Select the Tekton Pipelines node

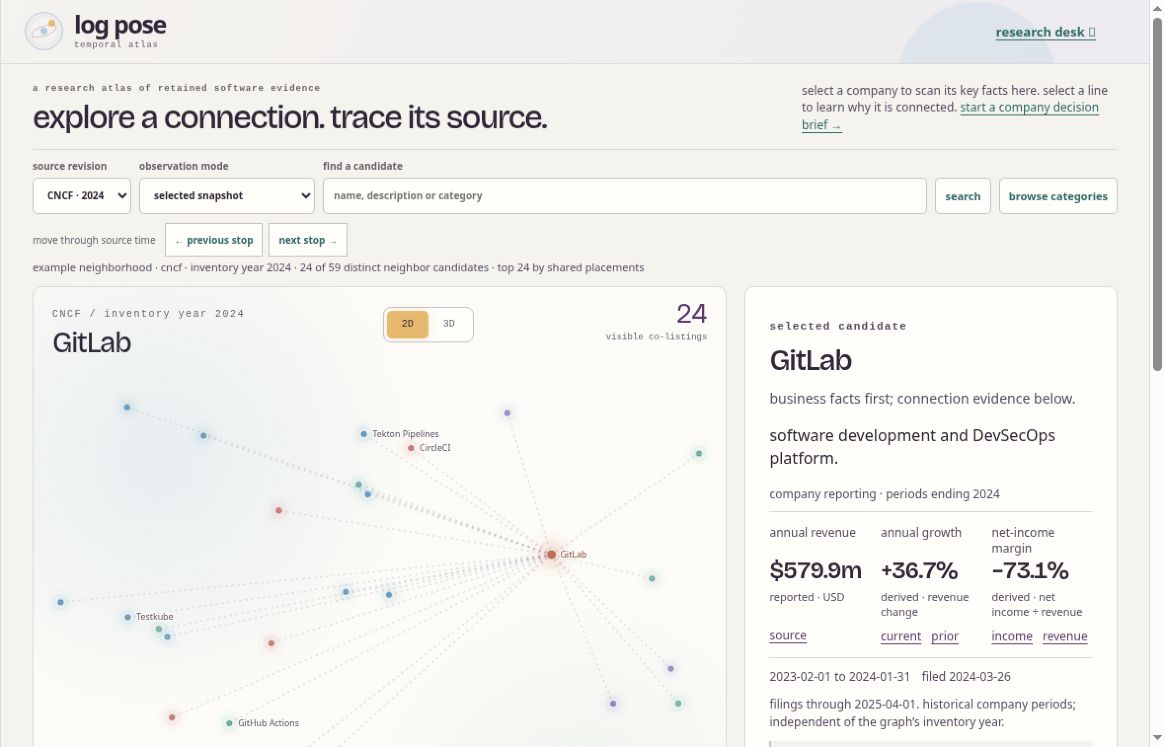point(363,434)
